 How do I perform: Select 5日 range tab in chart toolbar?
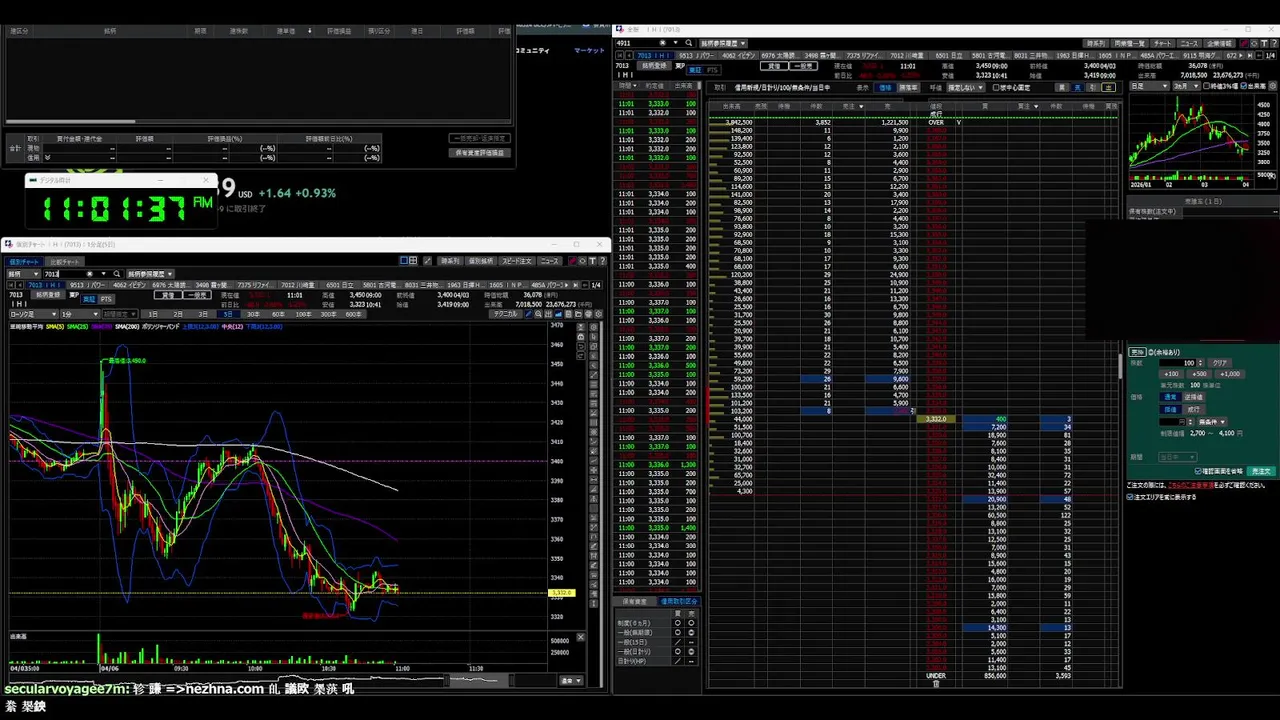point(227,314)
